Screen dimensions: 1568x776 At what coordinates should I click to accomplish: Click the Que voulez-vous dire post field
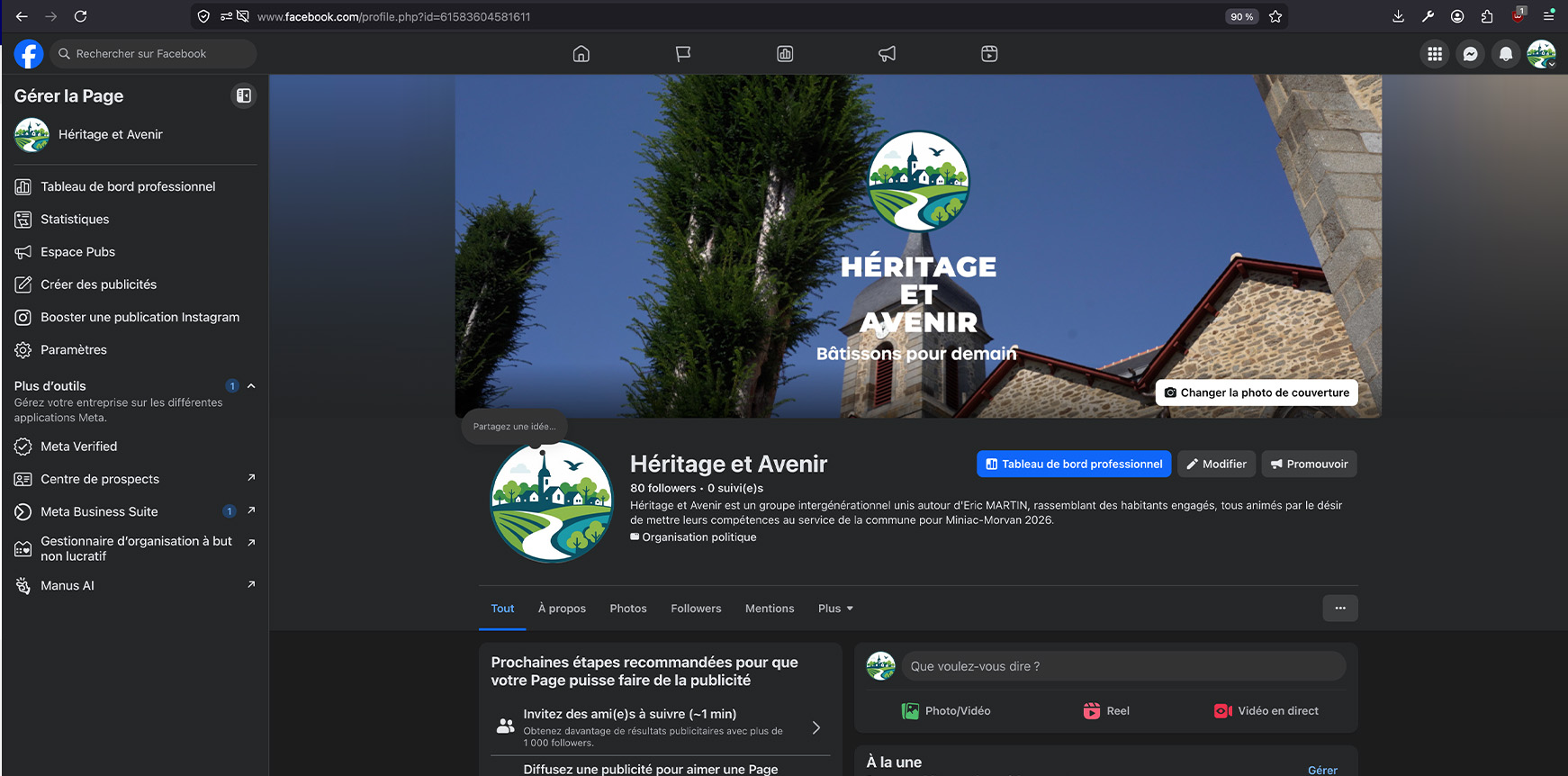click(x=1122, y=666)
